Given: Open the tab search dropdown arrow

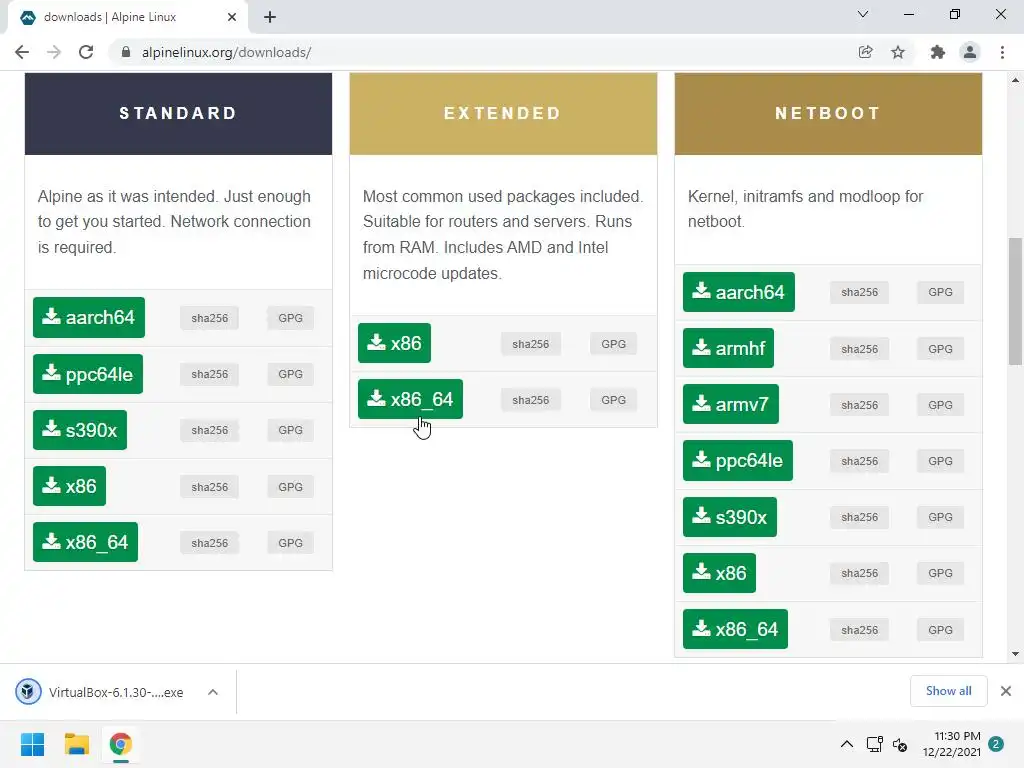Looking at the screenshot, I should pos(863,14).
